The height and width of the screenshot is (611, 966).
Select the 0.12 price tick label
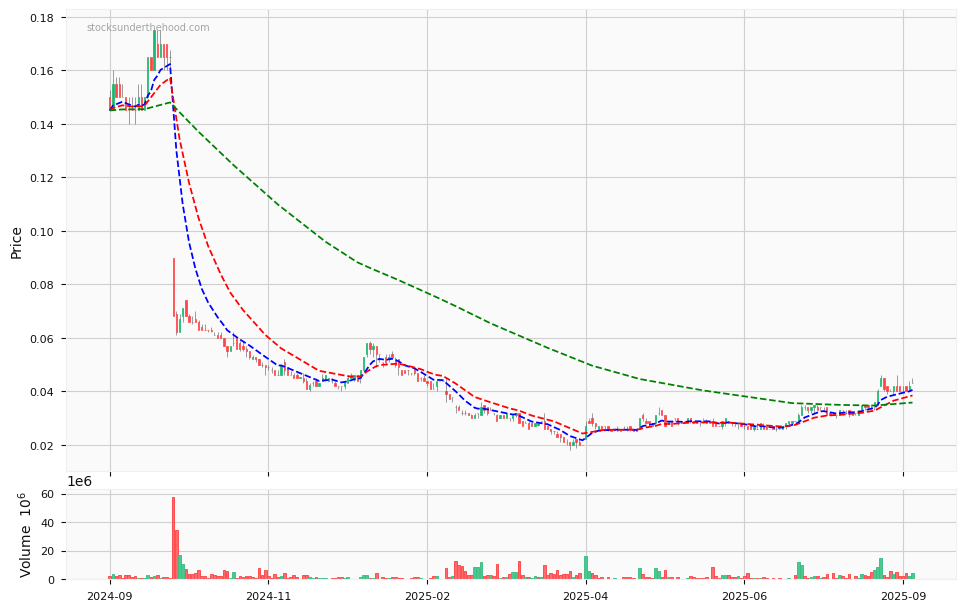pyautogui.click(x=41, y=178)
